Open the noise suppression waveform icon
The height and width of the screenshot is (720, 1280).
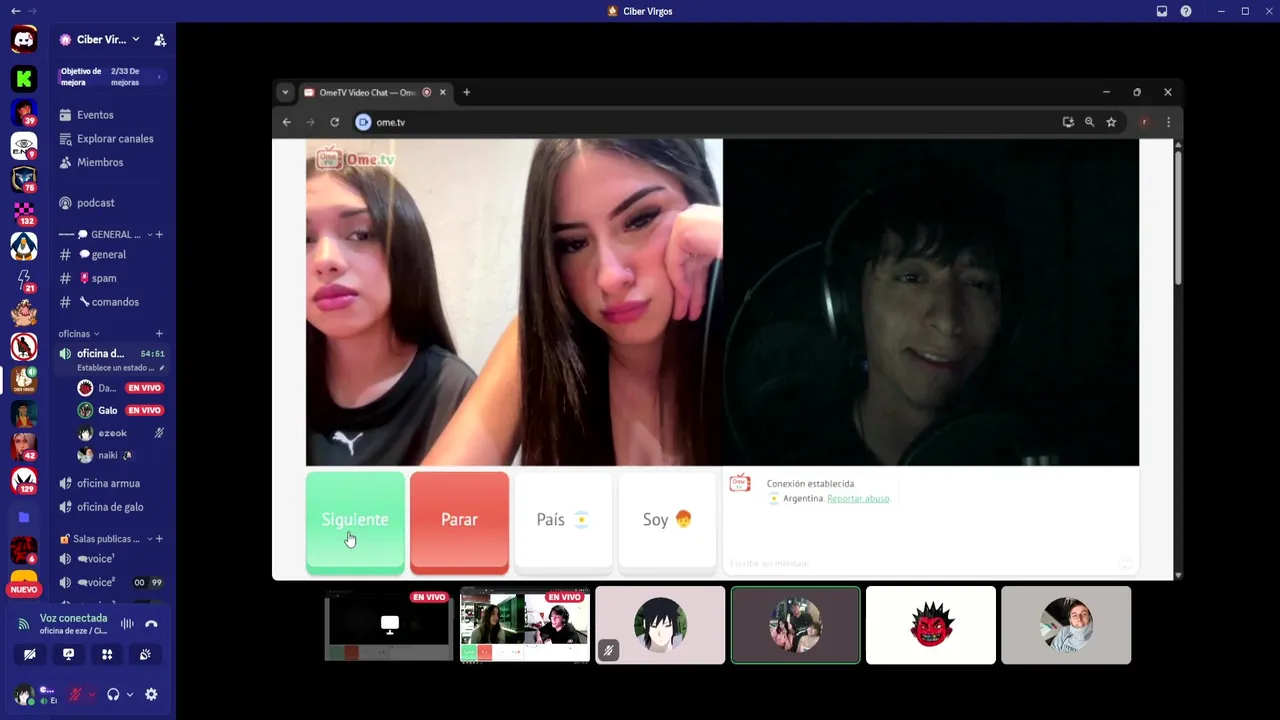pyautogui.click(x=127, y=624)
